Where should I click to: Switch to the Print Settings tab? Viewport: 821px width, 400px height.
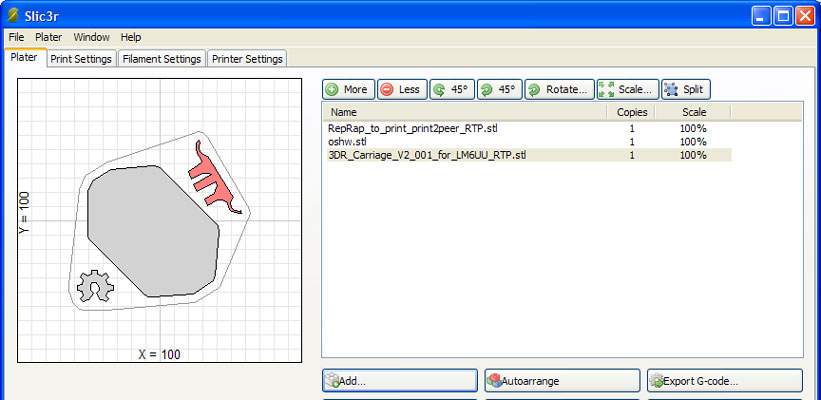[x=81, y=59]
